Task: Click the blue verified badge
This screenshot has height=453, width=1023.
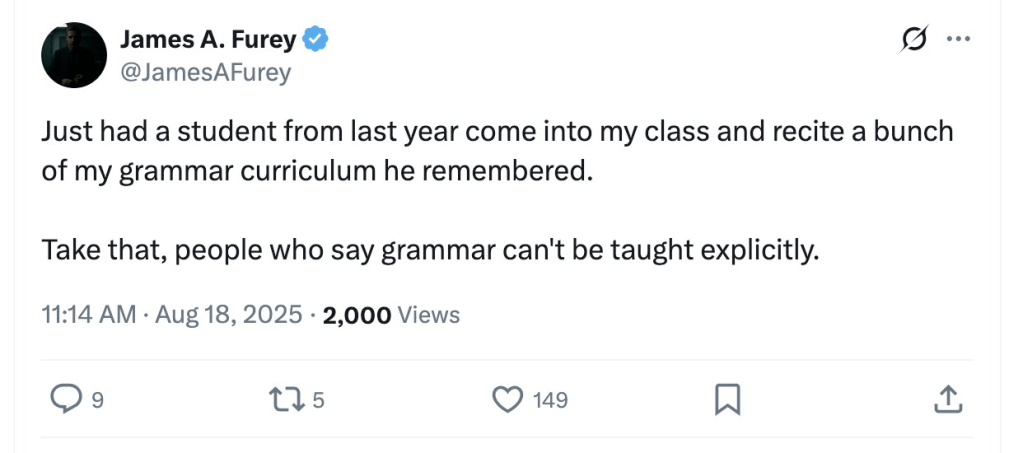Action: pos(316,40)
